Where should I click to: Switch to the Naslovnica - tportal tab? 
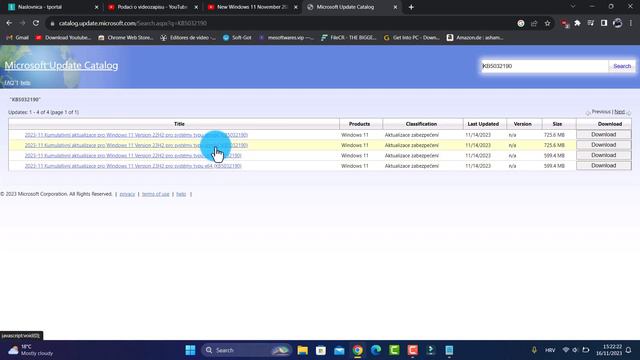(53, 7)
